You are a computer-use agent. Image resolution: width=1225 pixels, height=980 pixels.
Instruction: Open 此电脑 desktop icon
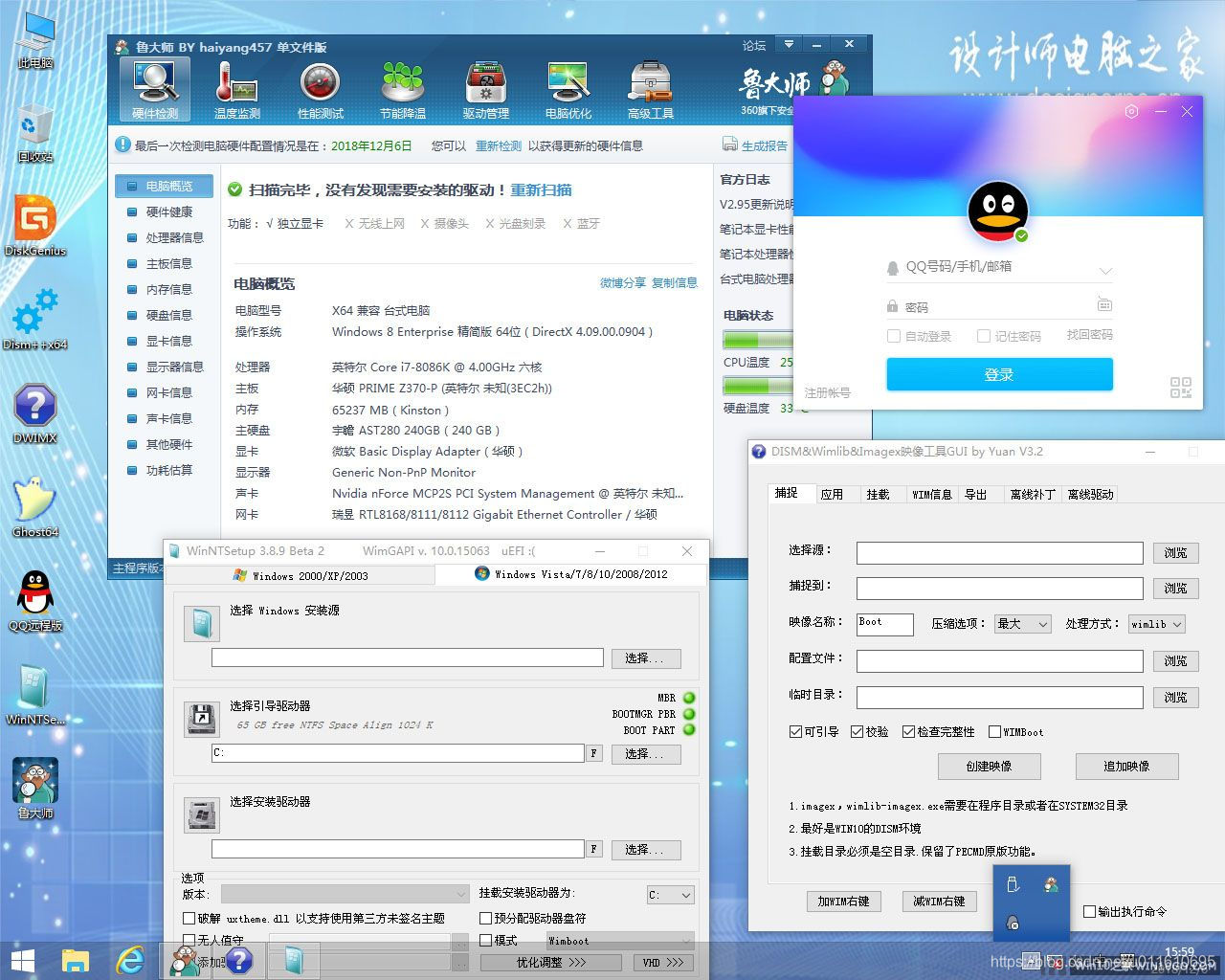pyautogui.click(x=35, y=41)
